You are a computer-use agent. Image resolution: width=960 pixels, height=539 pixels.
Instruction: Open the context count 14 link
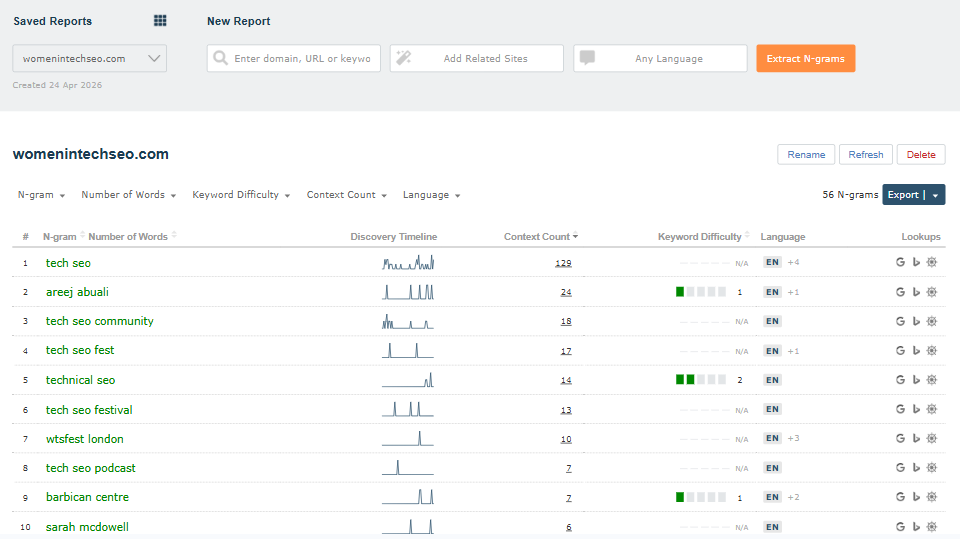click(566, 380)
